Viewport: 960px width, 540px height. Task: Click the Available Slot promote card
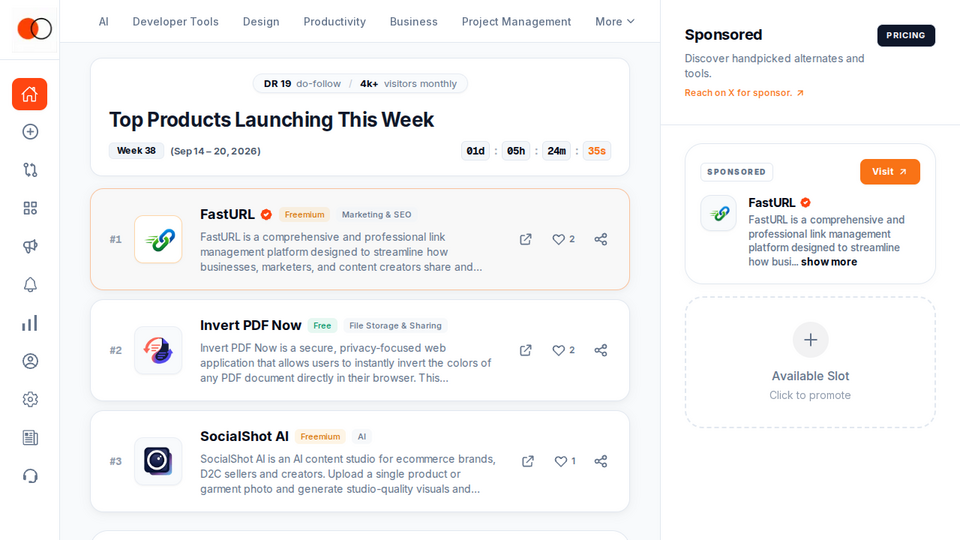pyautogui.click(x=810, y=362)
